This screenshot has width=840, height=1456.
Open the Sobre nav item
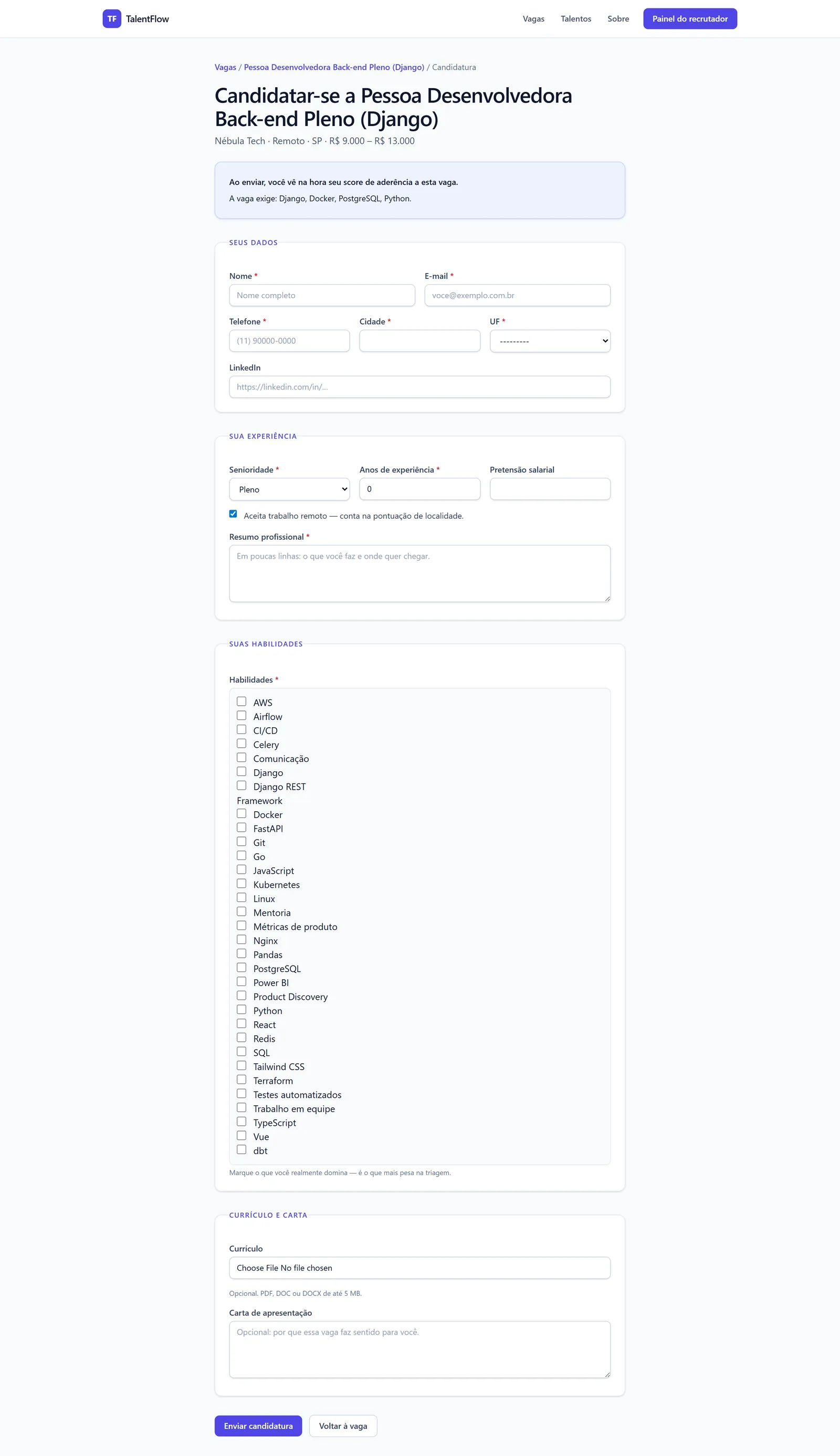618,18
